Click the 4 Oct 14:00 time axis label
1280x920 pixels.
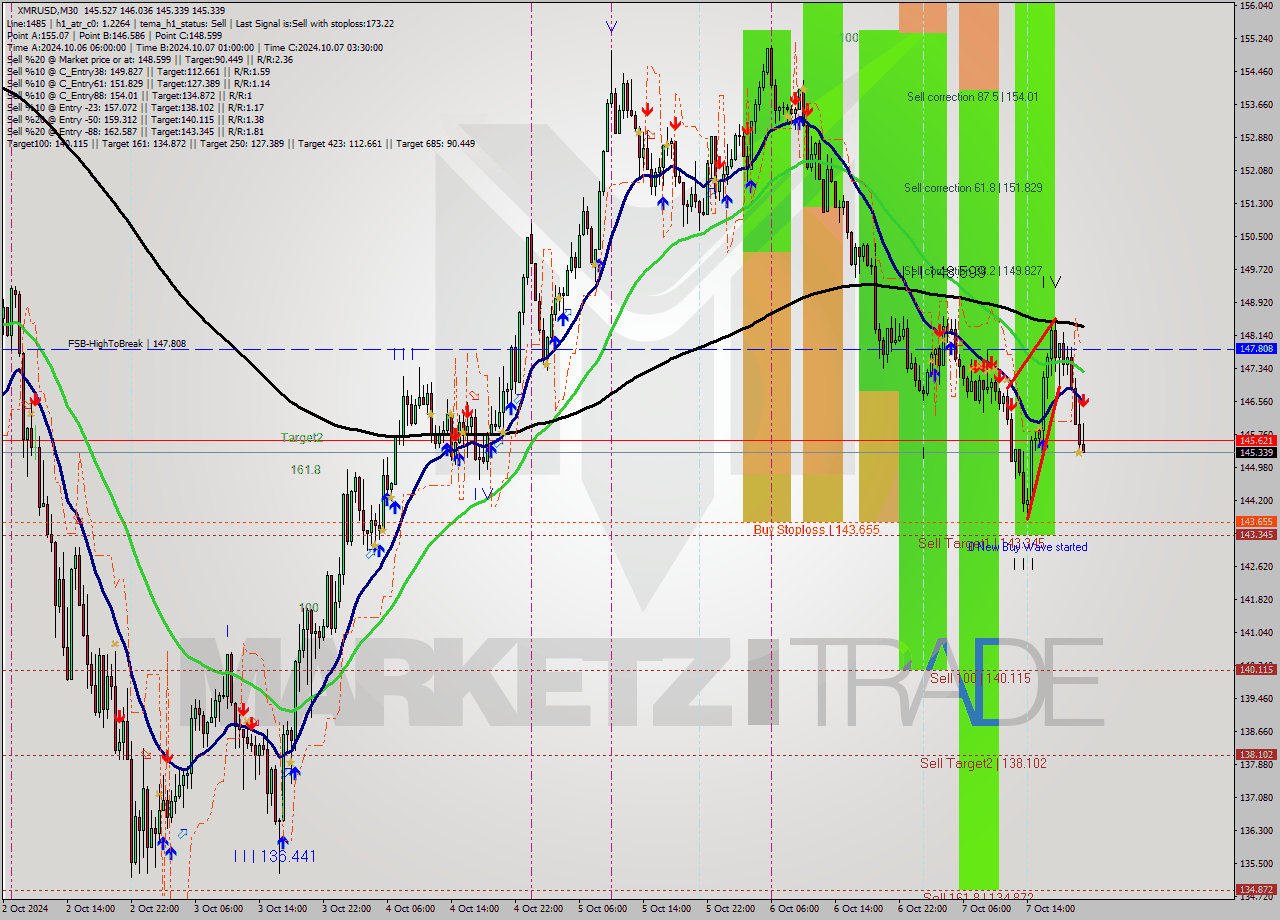point(475,909)
